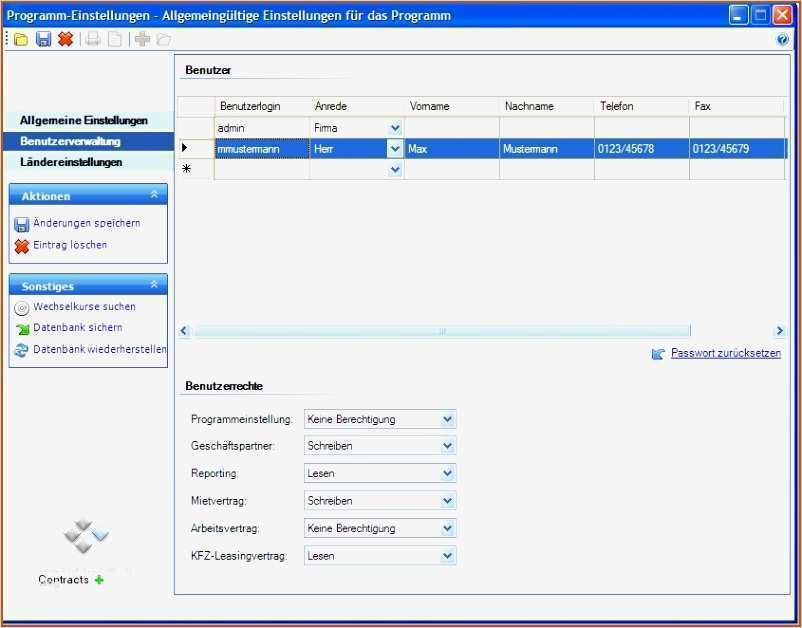Image resolution: width=802 pixels, height=628 pixels.
Task: Collapse the Aktionen panel
Action: click(153, 195)
